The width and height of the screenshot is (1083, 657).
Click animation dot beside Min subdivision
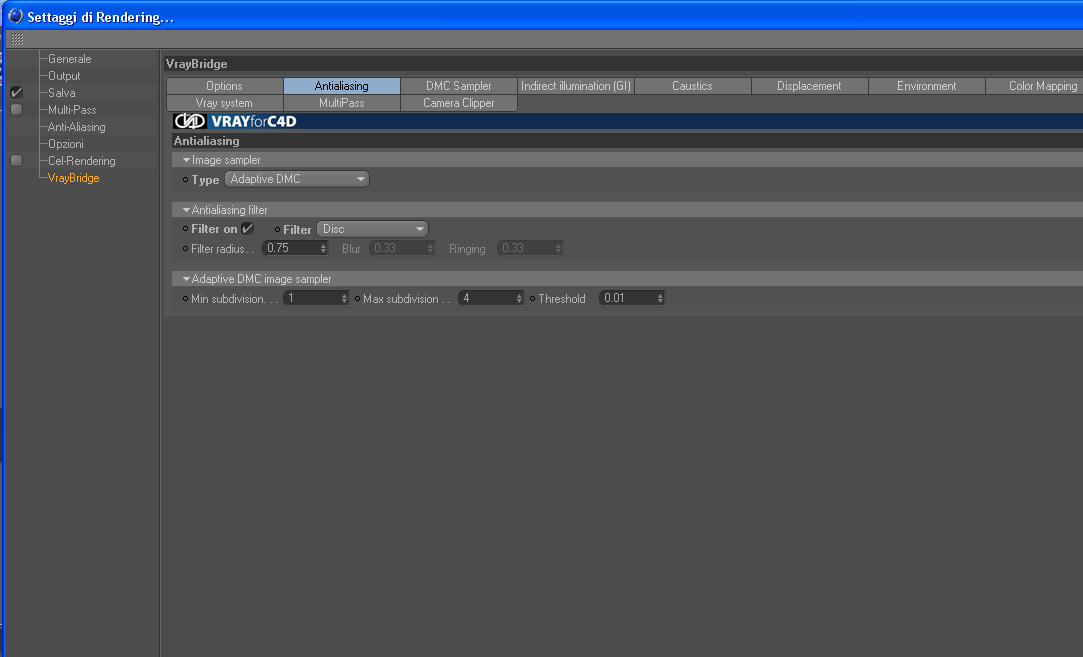[185, 298]
